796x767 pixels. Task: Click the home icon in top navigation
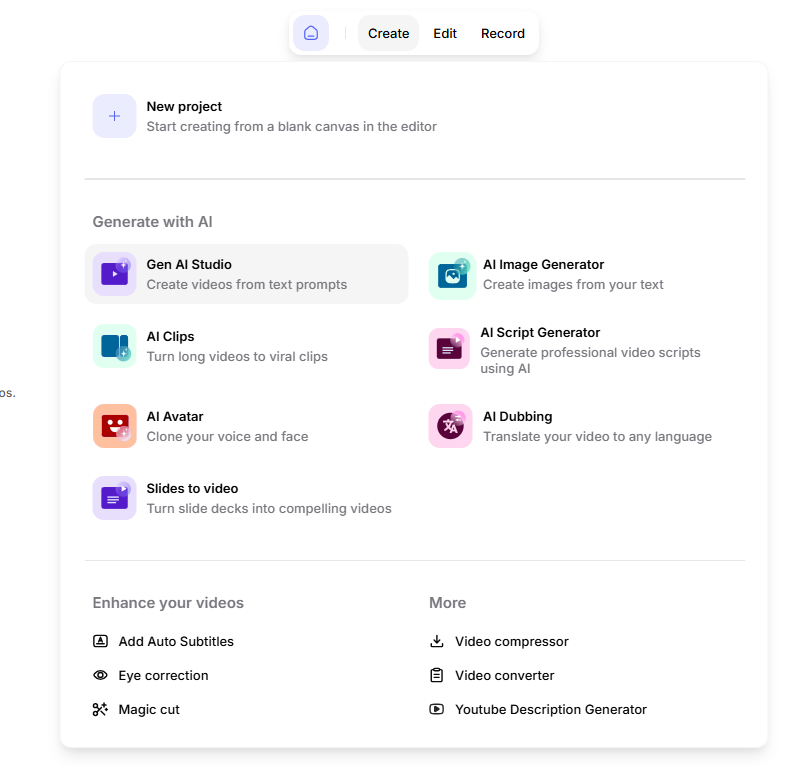pos(311,33)
